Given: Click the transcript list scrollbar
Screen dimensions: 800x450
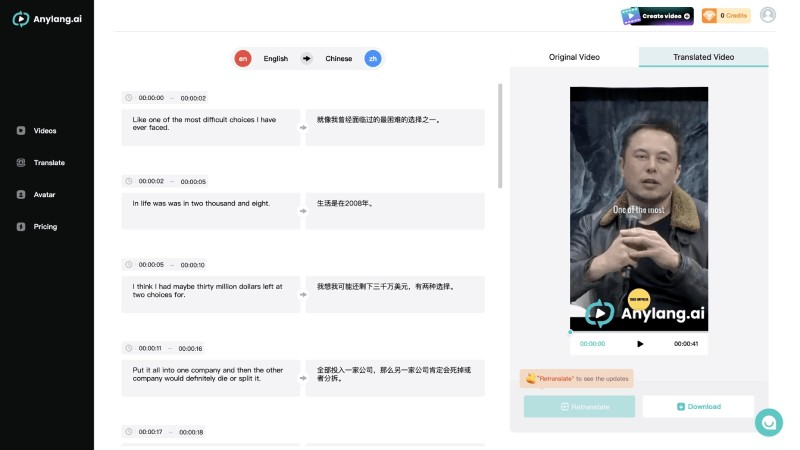Looking at the screenshot, I should pyautogui.click(x=500, y=135).
